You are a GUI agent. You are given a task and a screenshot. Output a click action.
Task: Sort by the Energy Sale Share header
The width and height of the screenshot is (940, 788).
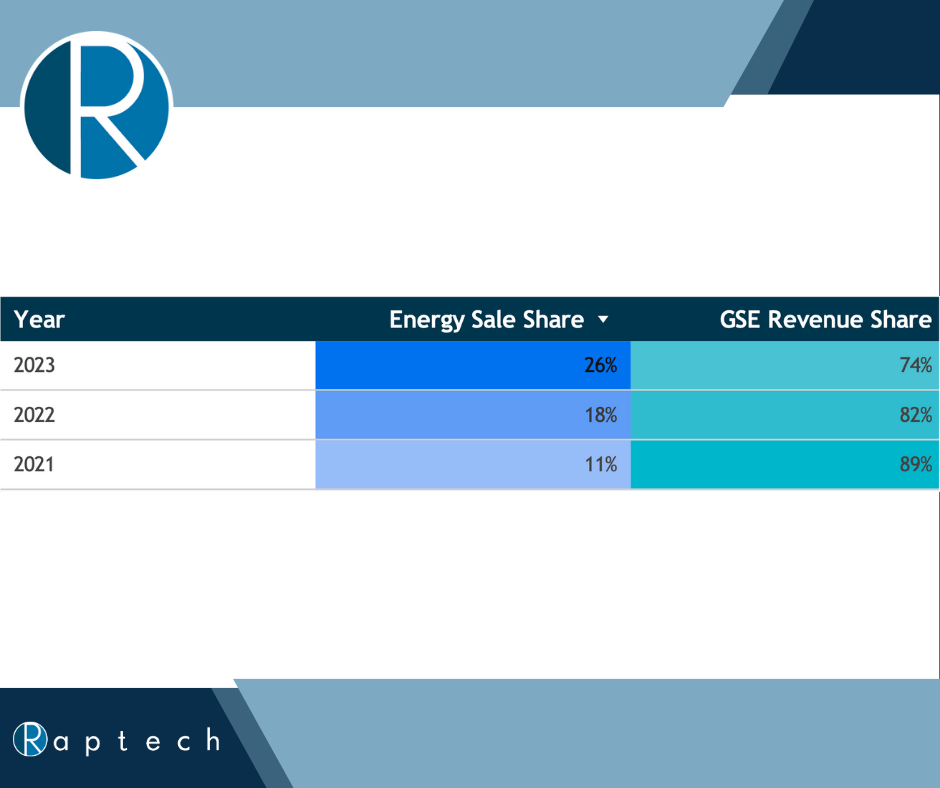486,320
